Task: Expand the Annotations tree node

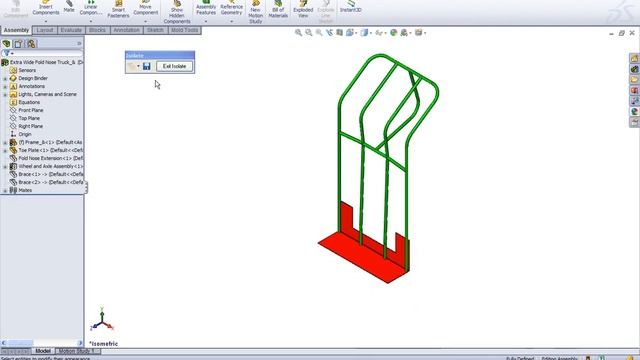Action: tap(5, 87)
